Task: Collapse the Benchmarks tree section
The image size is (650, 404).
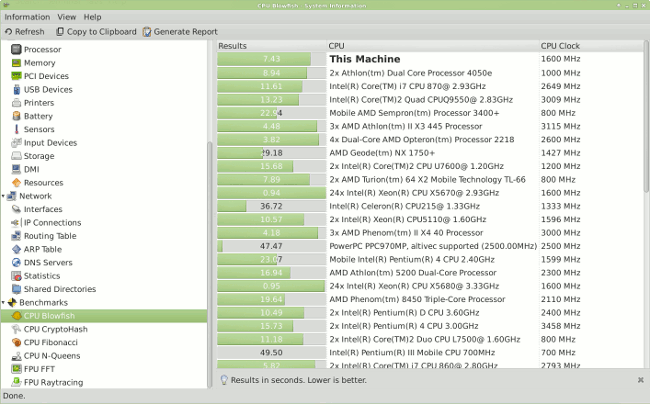Action: pyautogui.click(x=3, y=302)
